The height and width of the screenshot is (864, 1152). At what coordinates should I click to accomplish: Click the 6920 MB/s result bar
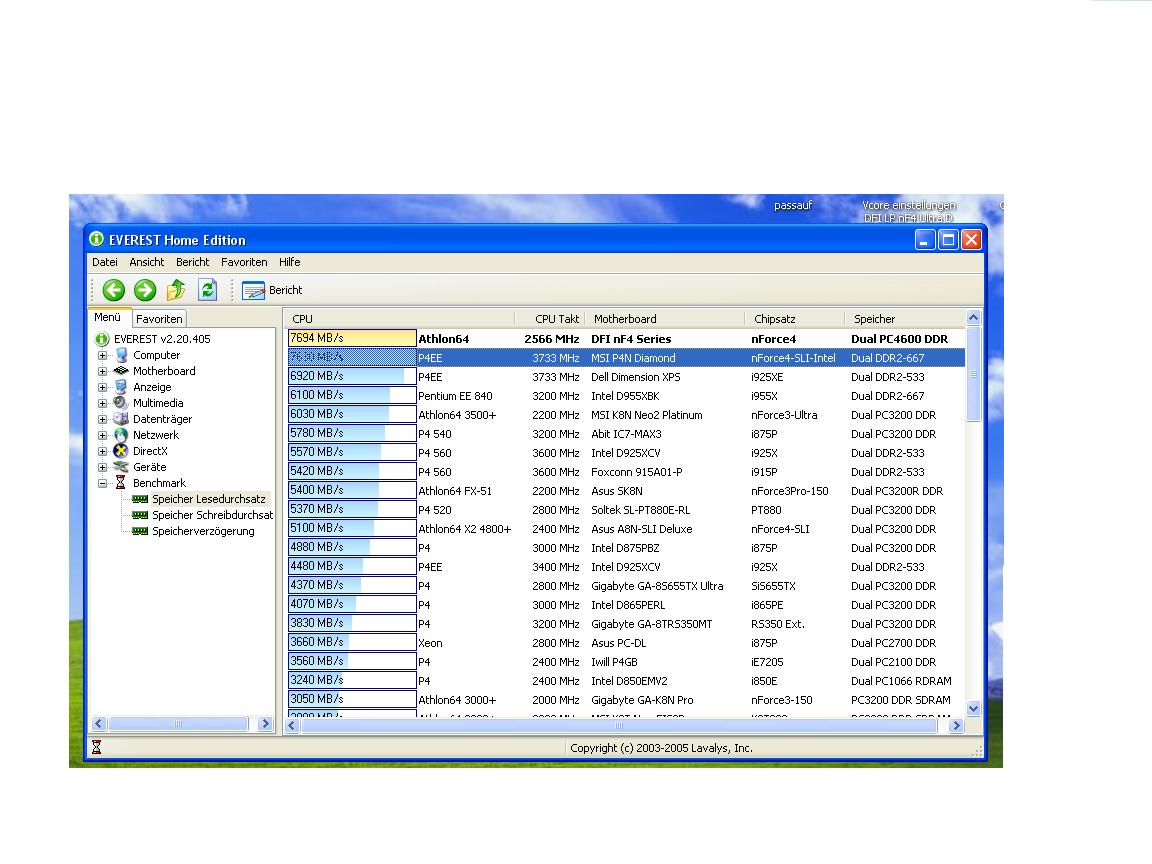[x=352, y=376]
